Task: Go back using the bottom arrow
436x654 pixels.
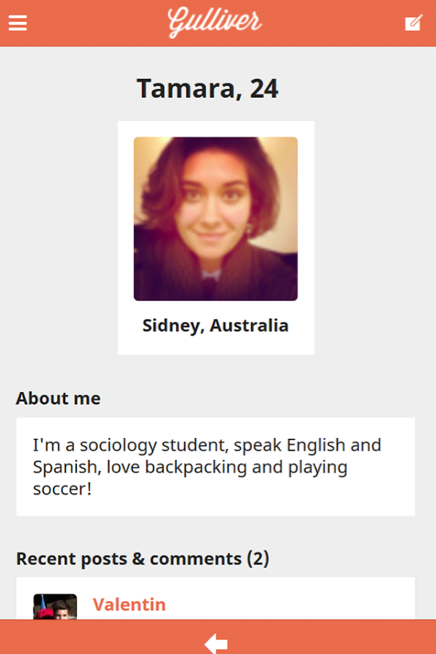Action: (216, 643)
